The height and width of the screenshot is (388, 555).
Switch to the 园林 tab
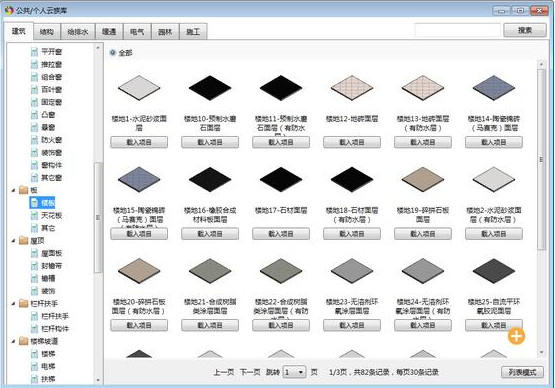click(x=165, y=32)
